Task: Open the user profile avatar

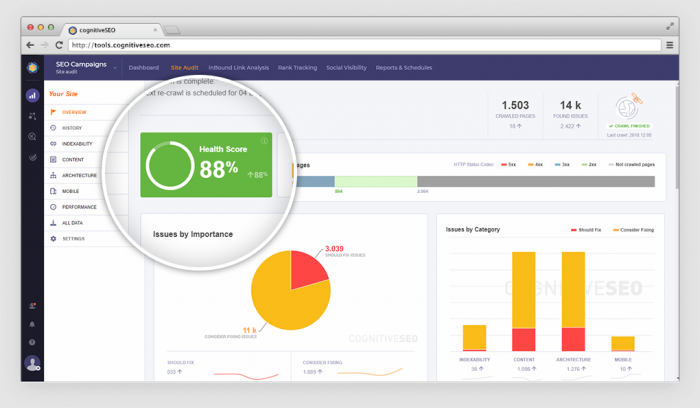Action: [x=32, y=363]
